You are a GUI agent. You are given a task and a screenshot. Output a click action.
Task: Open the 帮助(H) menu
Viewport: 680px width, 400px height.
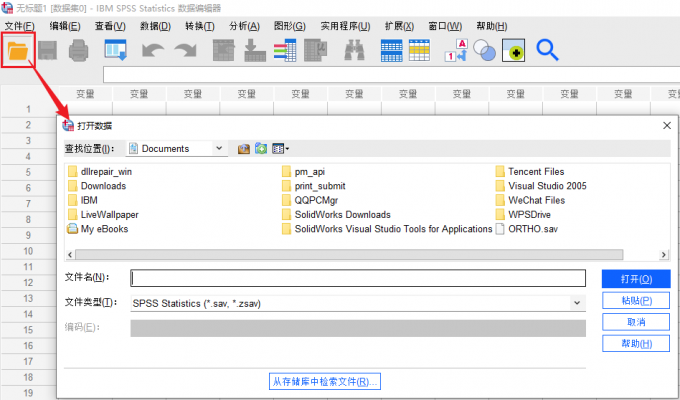(492, 26)
